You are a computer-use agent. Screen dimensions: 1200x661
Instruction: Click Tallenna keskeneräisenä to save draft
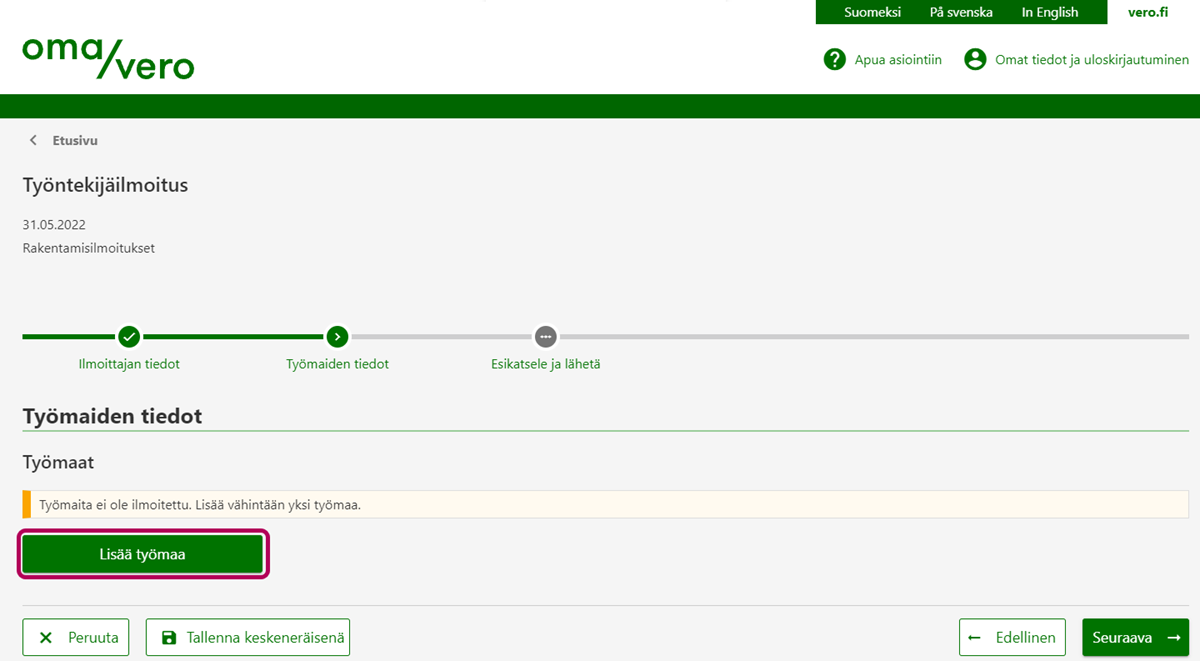point(248,637)
